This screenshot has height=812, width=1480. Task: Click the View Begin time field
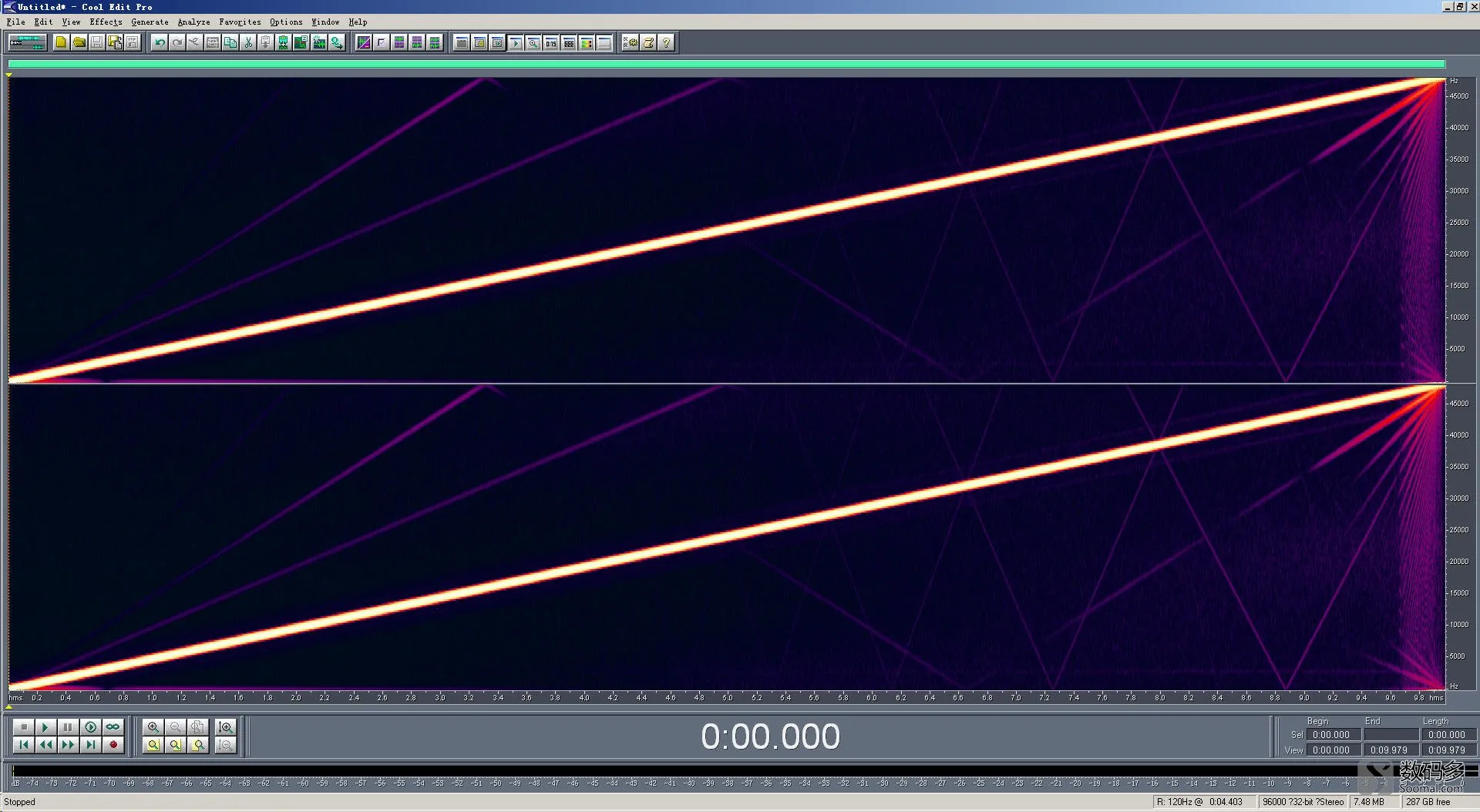point(1333,750)
